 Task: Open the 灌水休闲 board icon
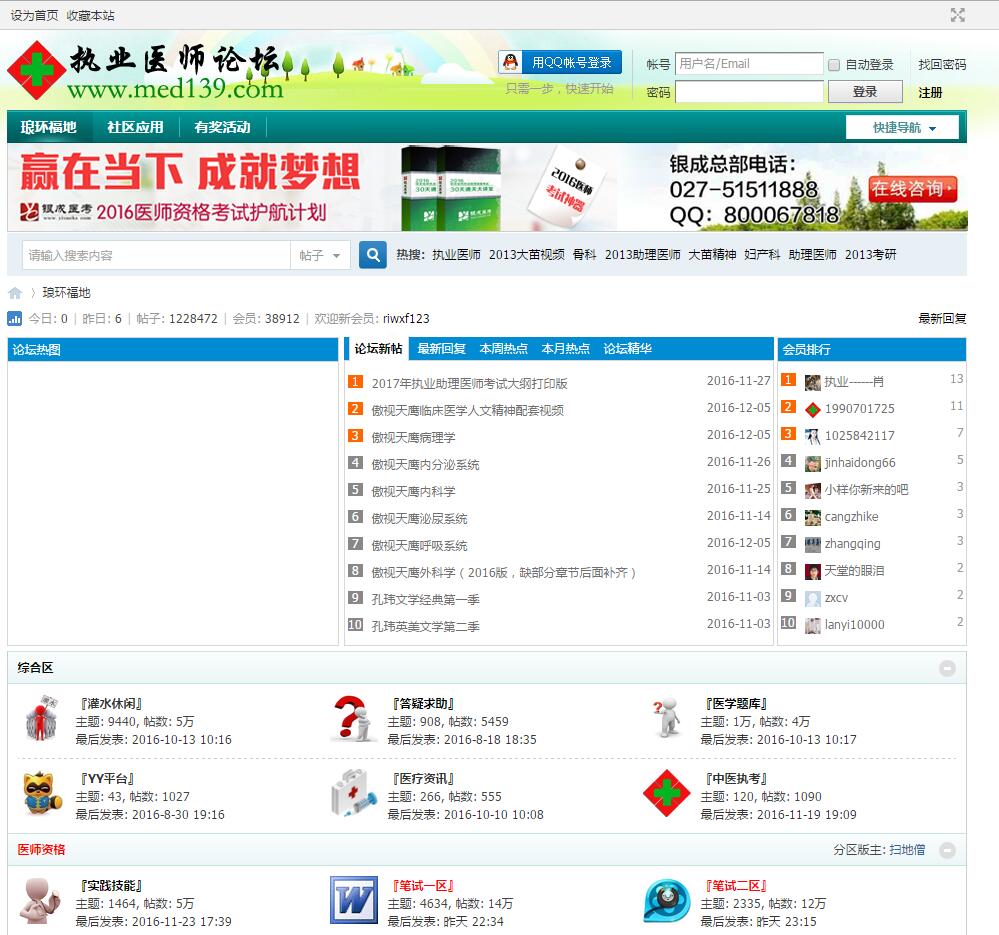tap(41, 718)
